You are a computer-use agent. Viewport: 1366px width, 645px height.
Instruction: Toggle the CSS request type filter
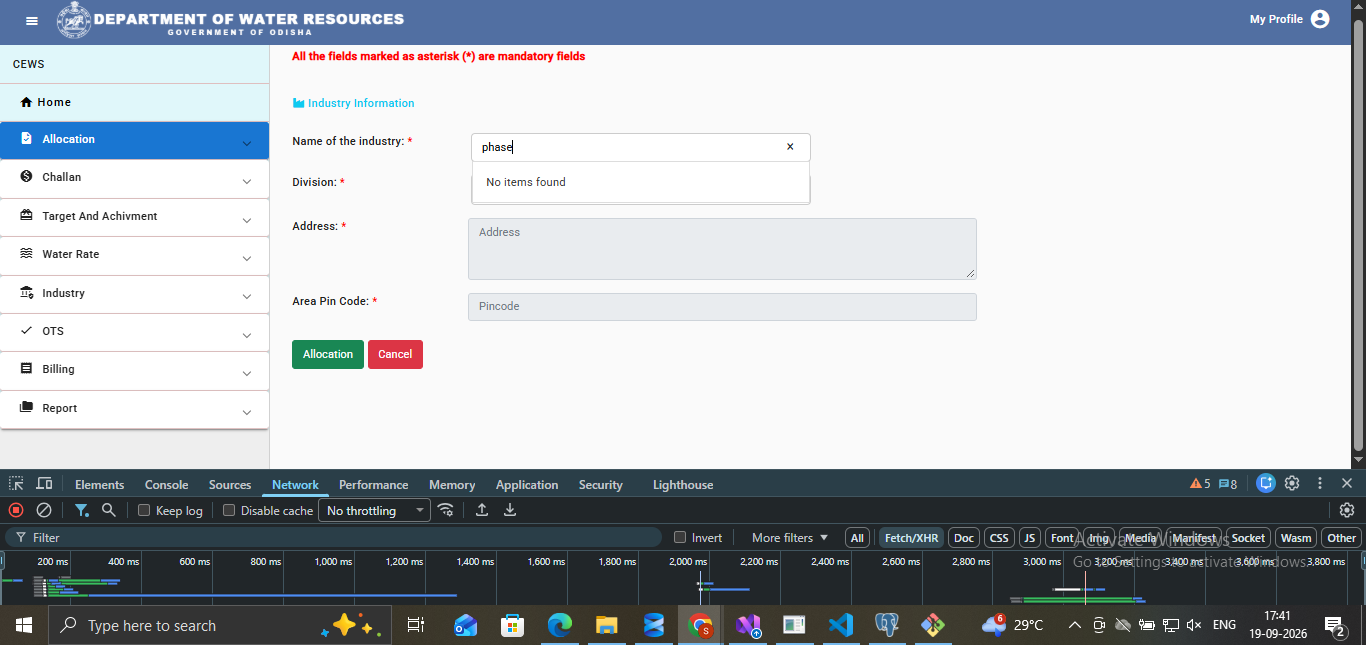999,538
